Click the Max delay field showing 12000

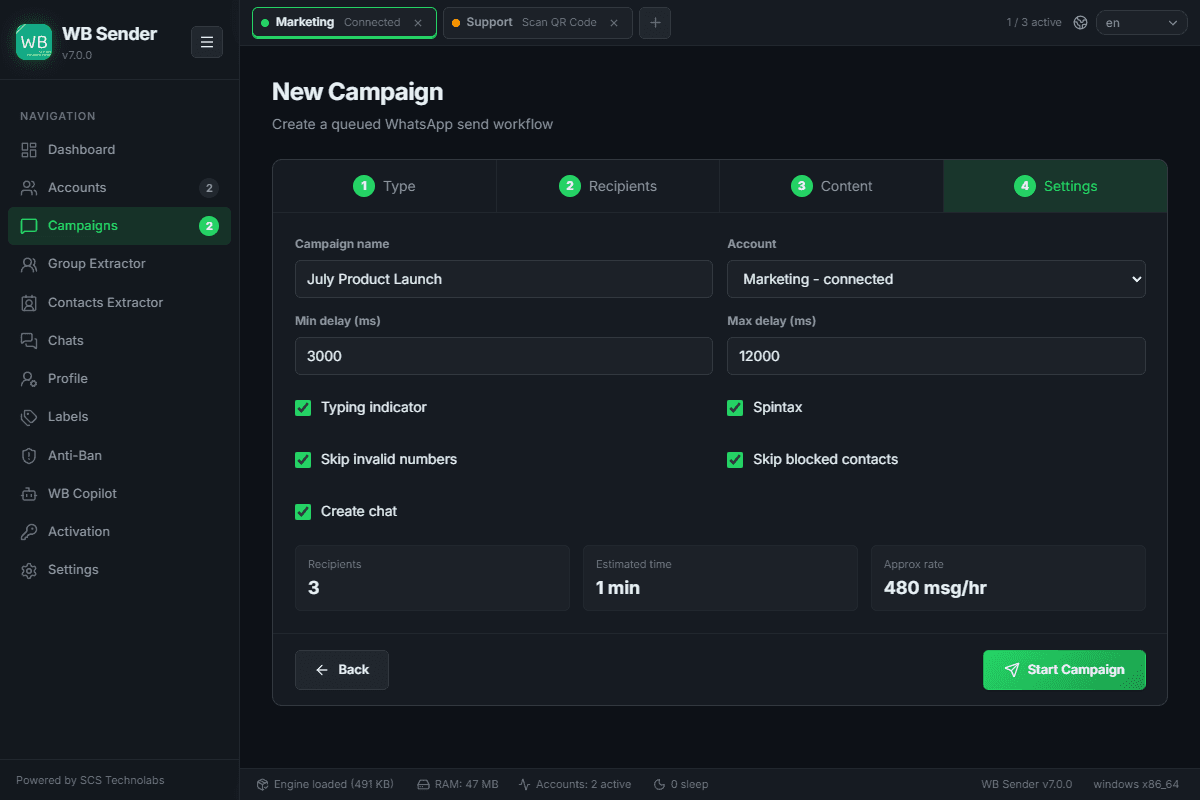[936, 356]
